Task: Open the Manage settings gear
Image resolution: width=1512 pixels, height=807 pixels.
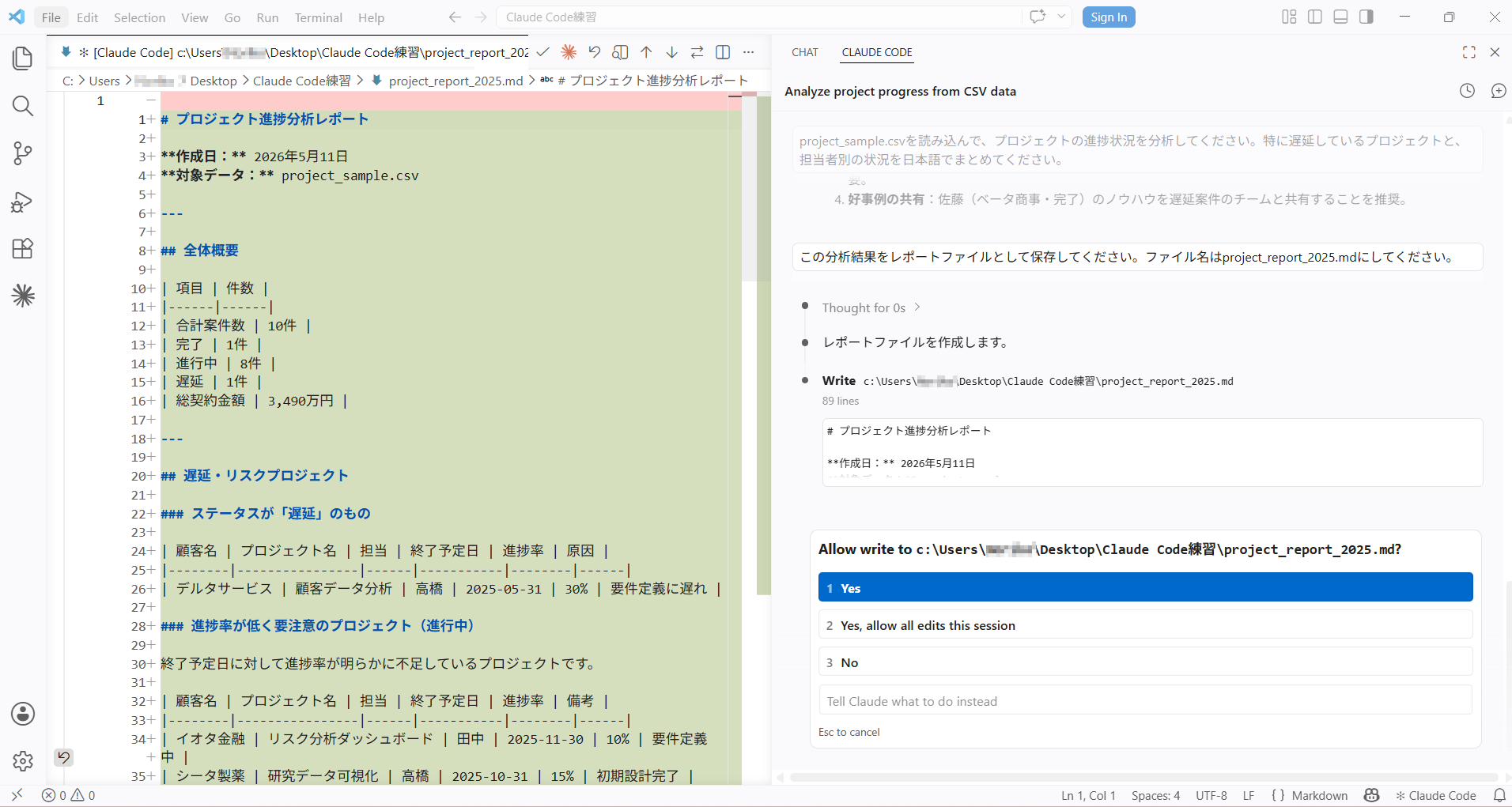Action: 23,760
